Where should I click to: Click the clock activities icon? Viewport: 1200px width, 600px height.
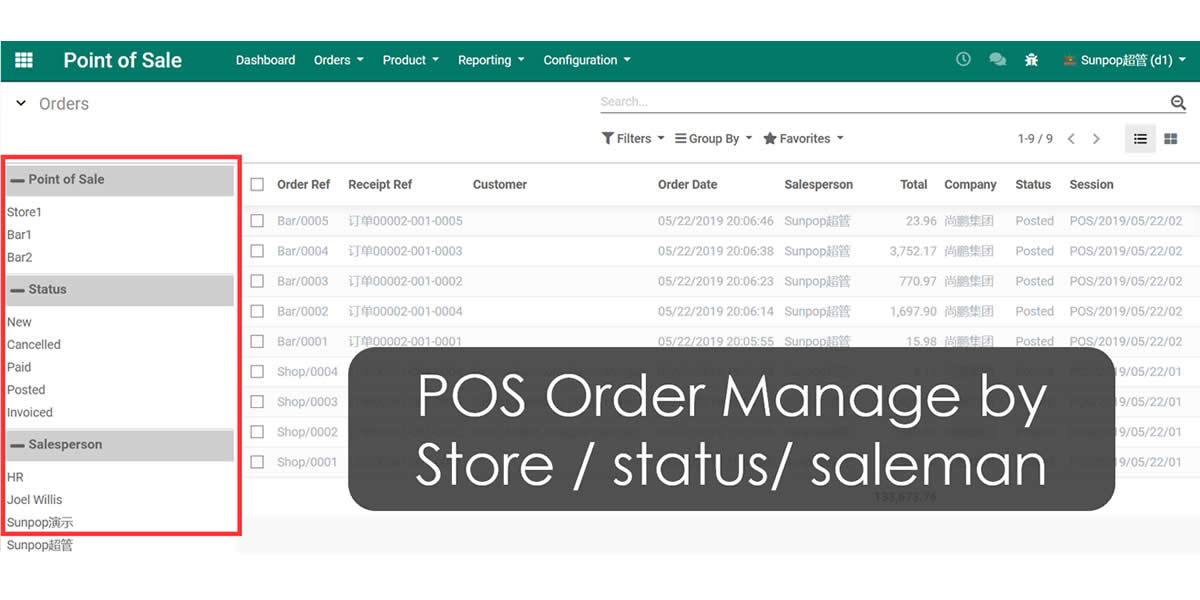pos(963,60)
